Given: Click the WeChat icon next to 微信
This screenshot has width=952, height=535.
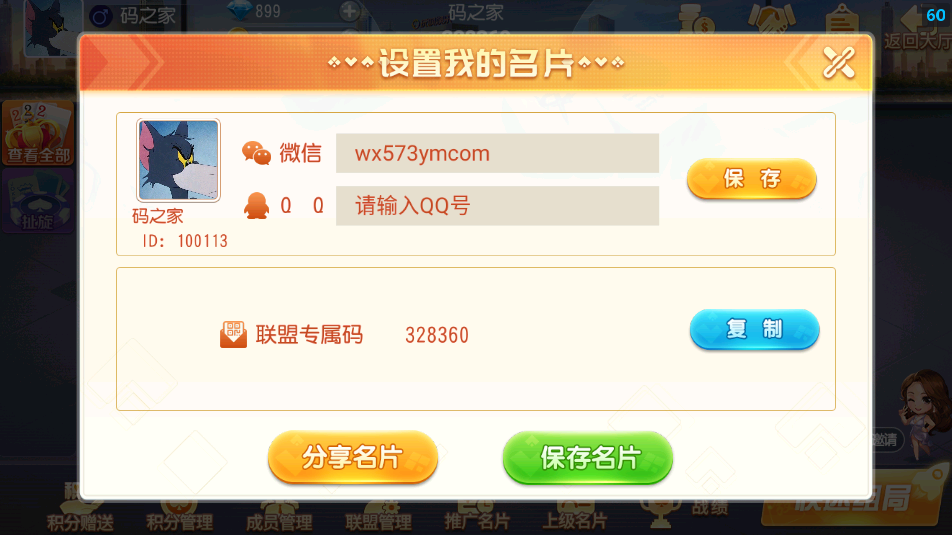Looking at the screenshot, I should (256, 153).
